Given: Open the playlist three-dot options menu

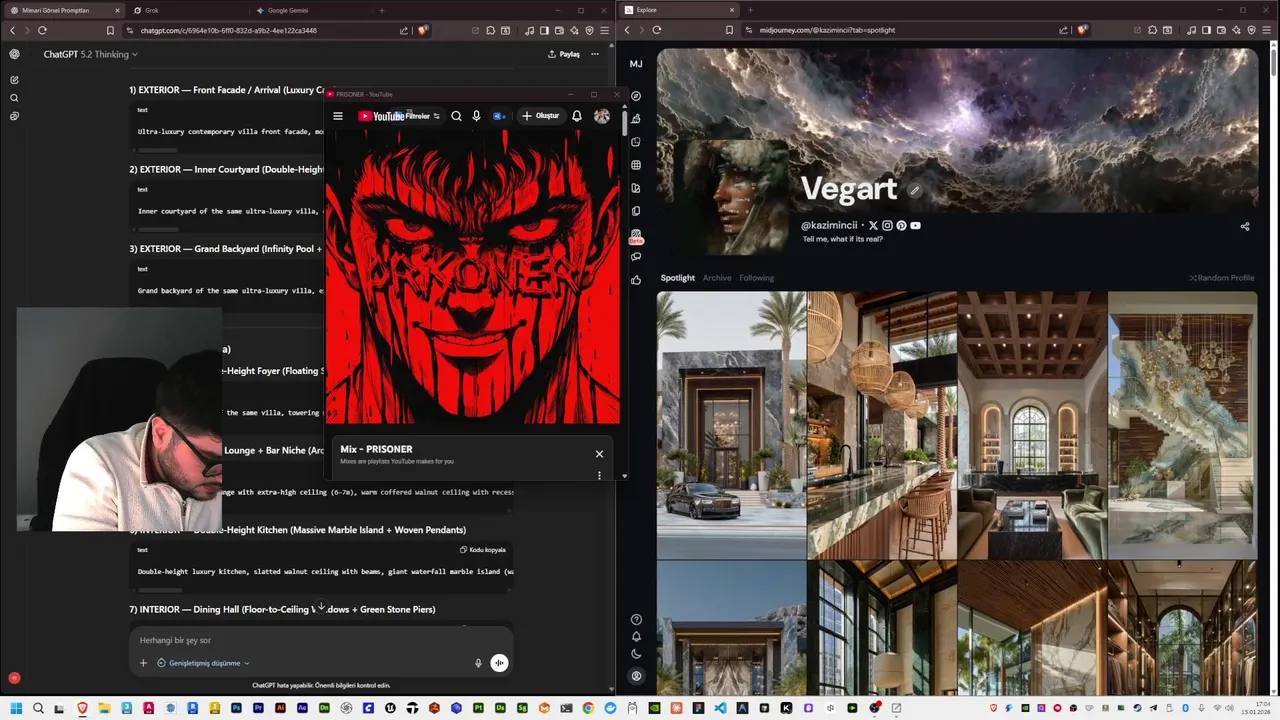Looking at the screenshot, I should coord(599,475).
